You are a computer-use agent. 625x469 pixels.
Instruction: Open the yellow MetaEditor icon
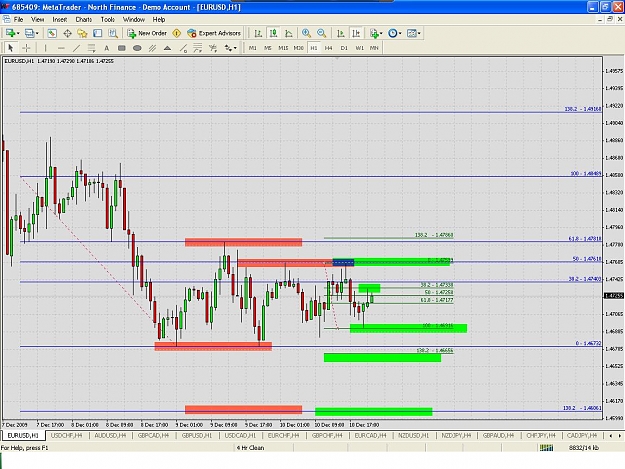[x=177, y=33]
